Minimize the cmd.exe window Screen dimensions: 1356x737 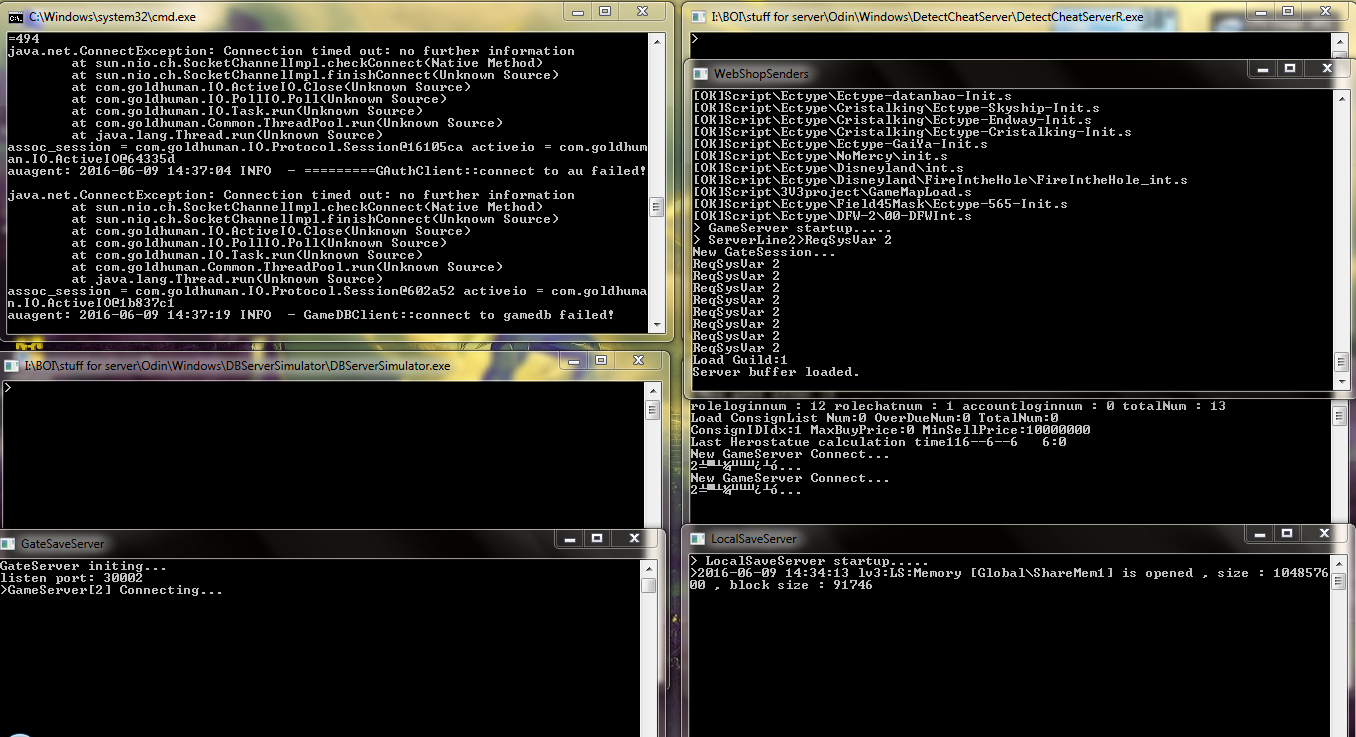pyautogui.click(x=579, y=11)
